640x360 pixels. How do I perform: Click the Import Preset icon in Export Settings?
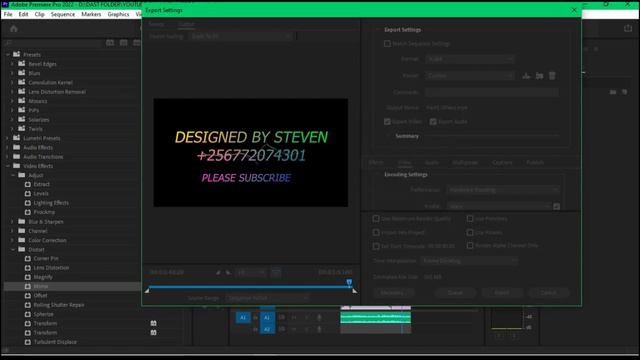click(x=539, y=76)
